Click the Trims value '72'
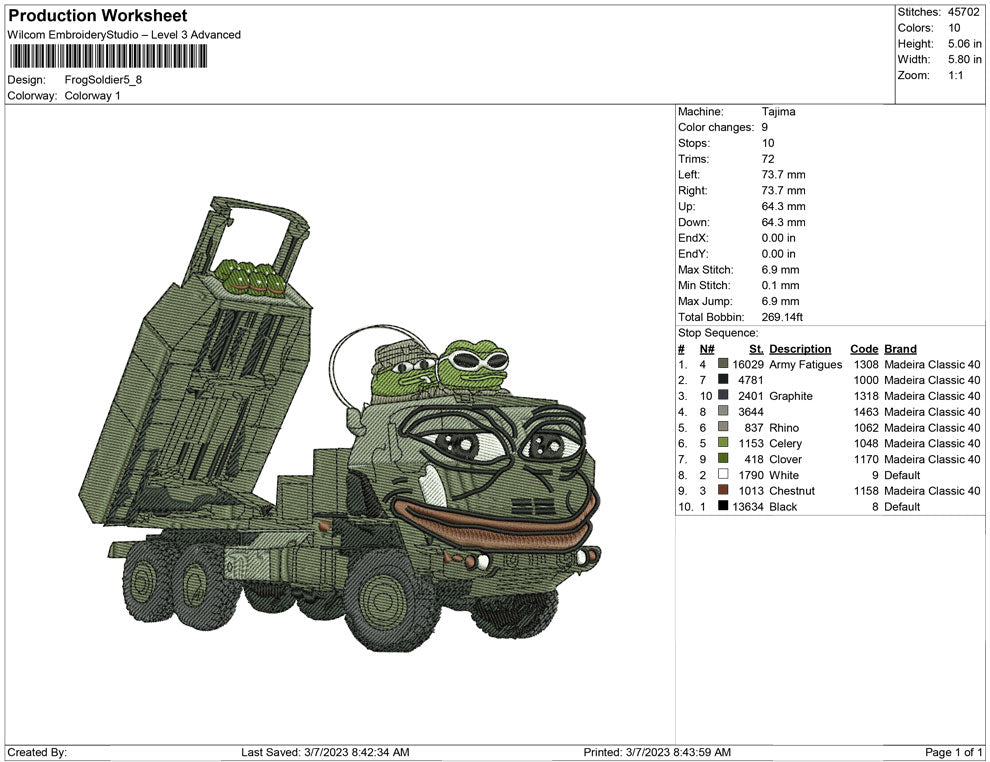This screenshot has height=762, width=990. pyautogui.click(x=768, y=159)
